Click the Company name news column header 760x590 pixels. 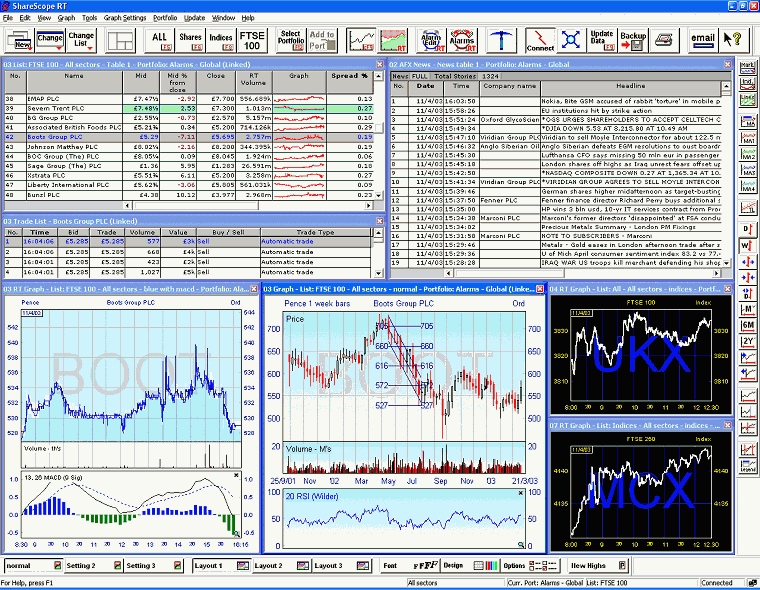(509, 88)
